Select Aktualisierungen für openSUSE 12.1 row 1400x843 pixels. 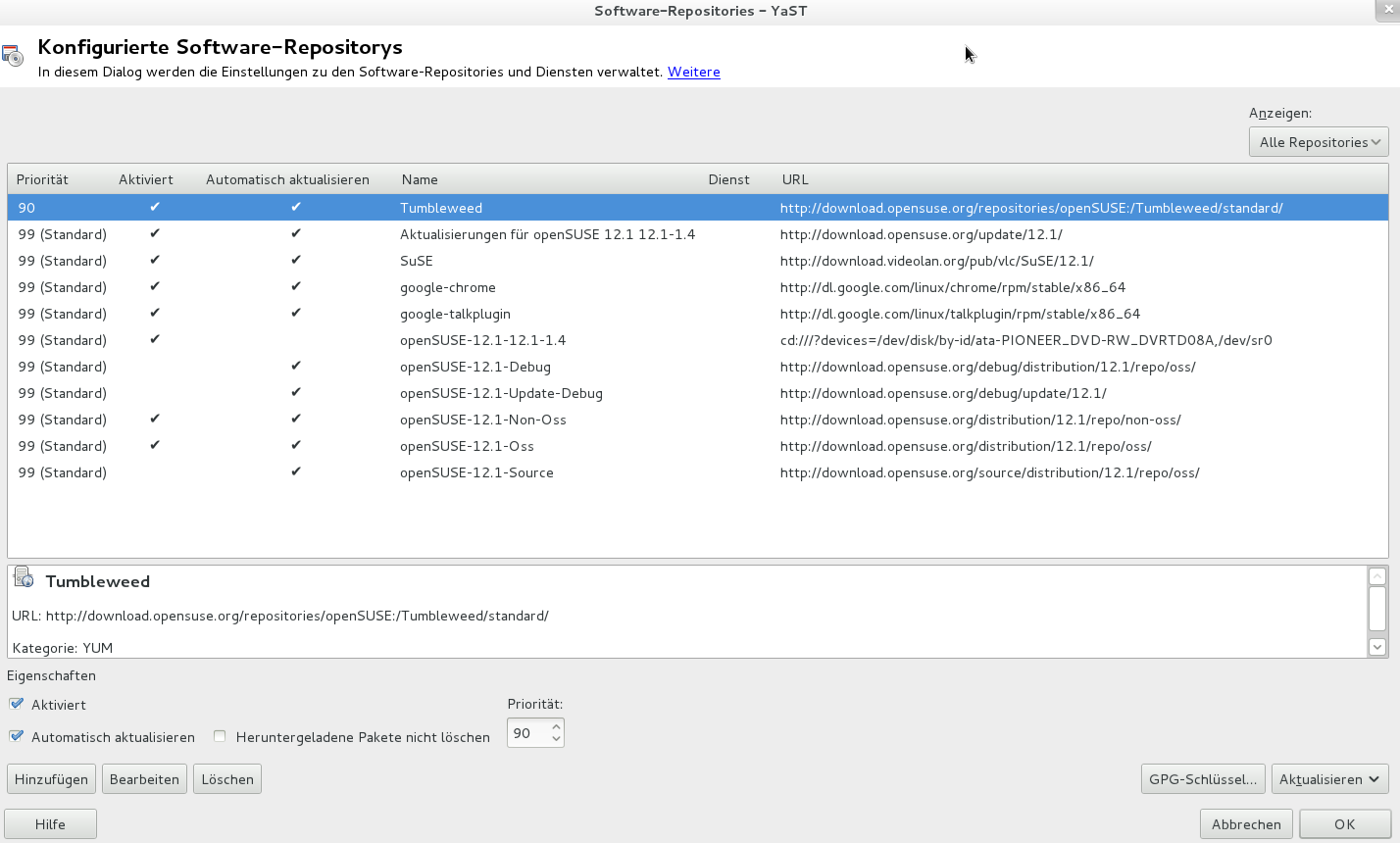coord(698,234)
